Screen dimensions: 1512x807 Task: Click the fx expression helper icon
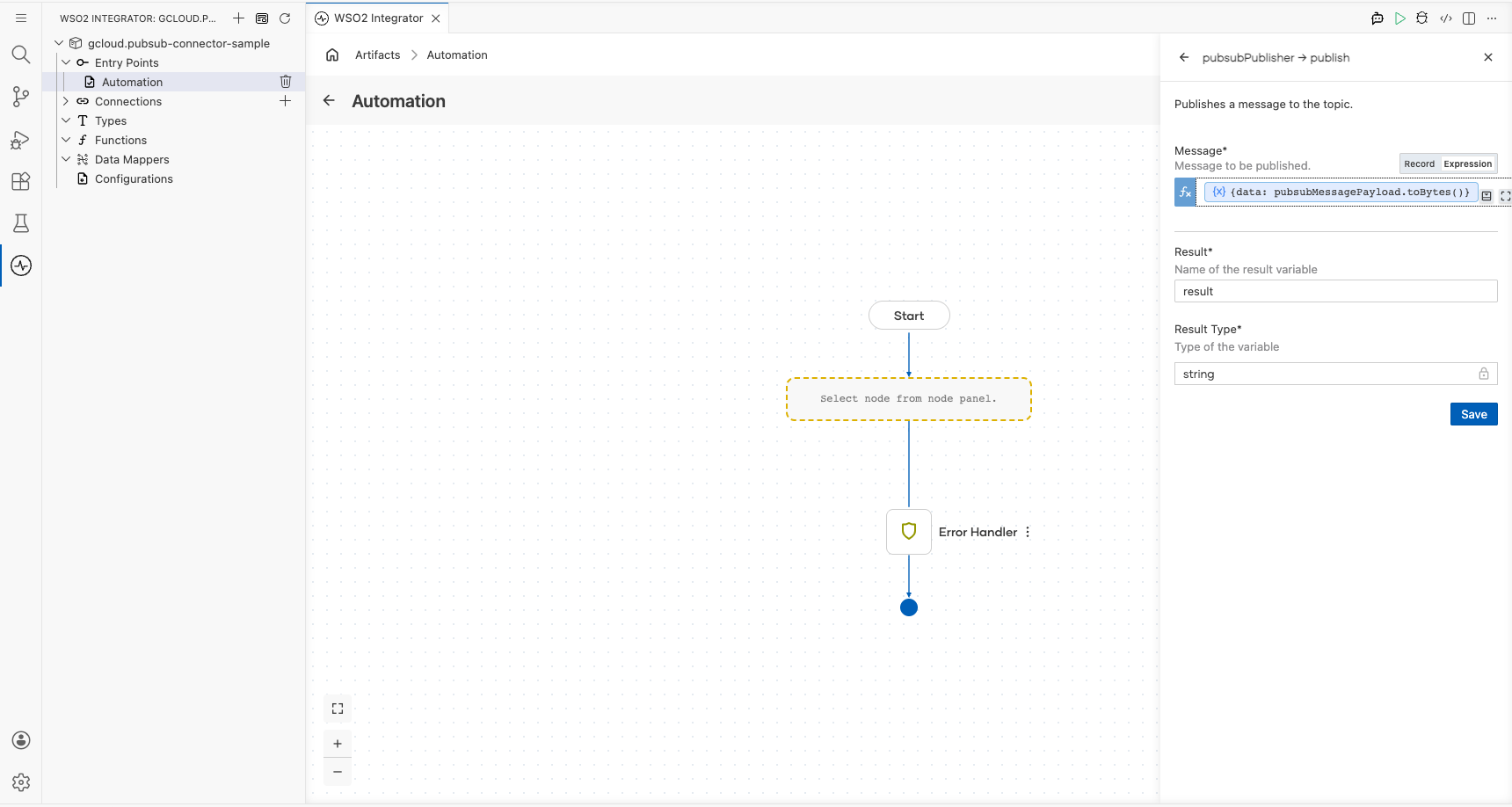click(x=1185, y=193)
